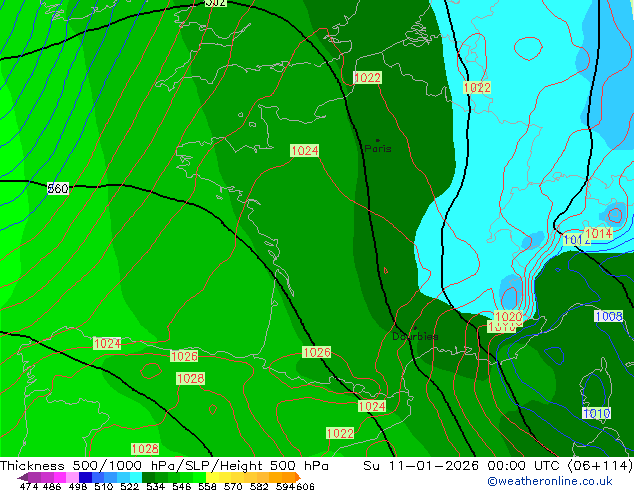634x490 pixels.
Task: Click the 1024 label left of the two 1026 labels
Action: tap(107, 344)
